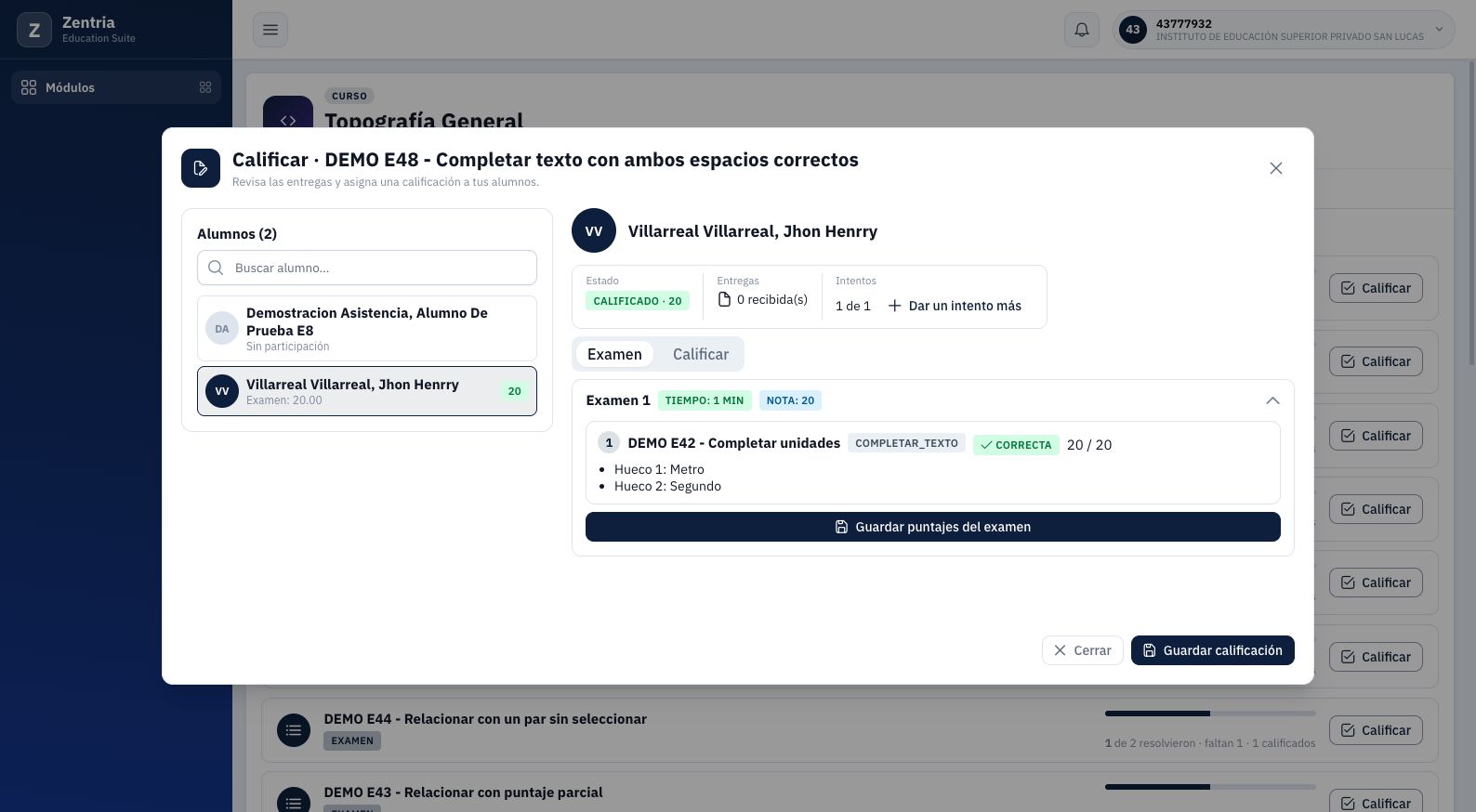Click the Calificar dialog header edit icon

click(x=201, y=168)
